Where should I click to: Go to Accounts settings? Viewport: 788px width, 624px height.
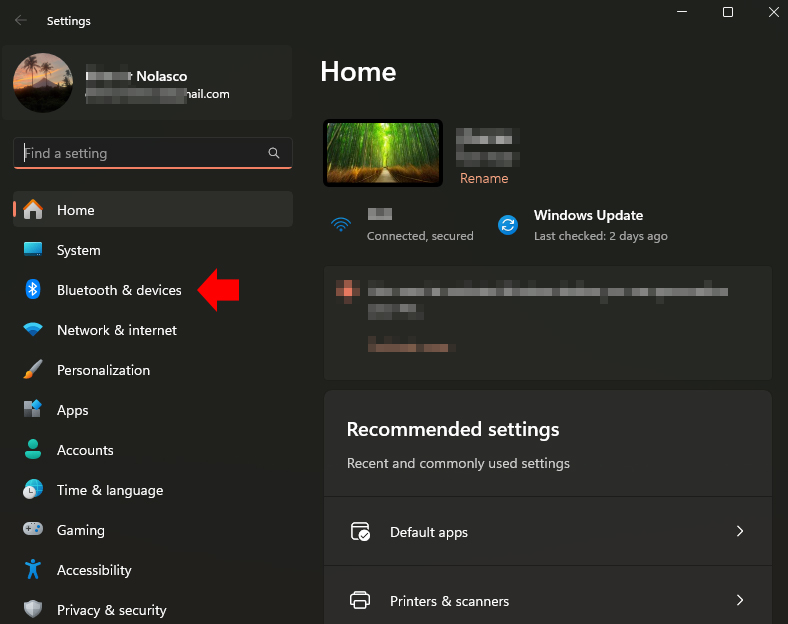click(153, 450)
